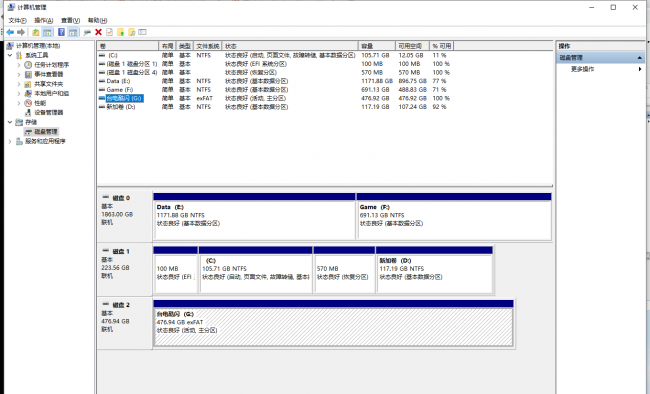
Task: Open the 操作(A) menu
Action: 44,20
